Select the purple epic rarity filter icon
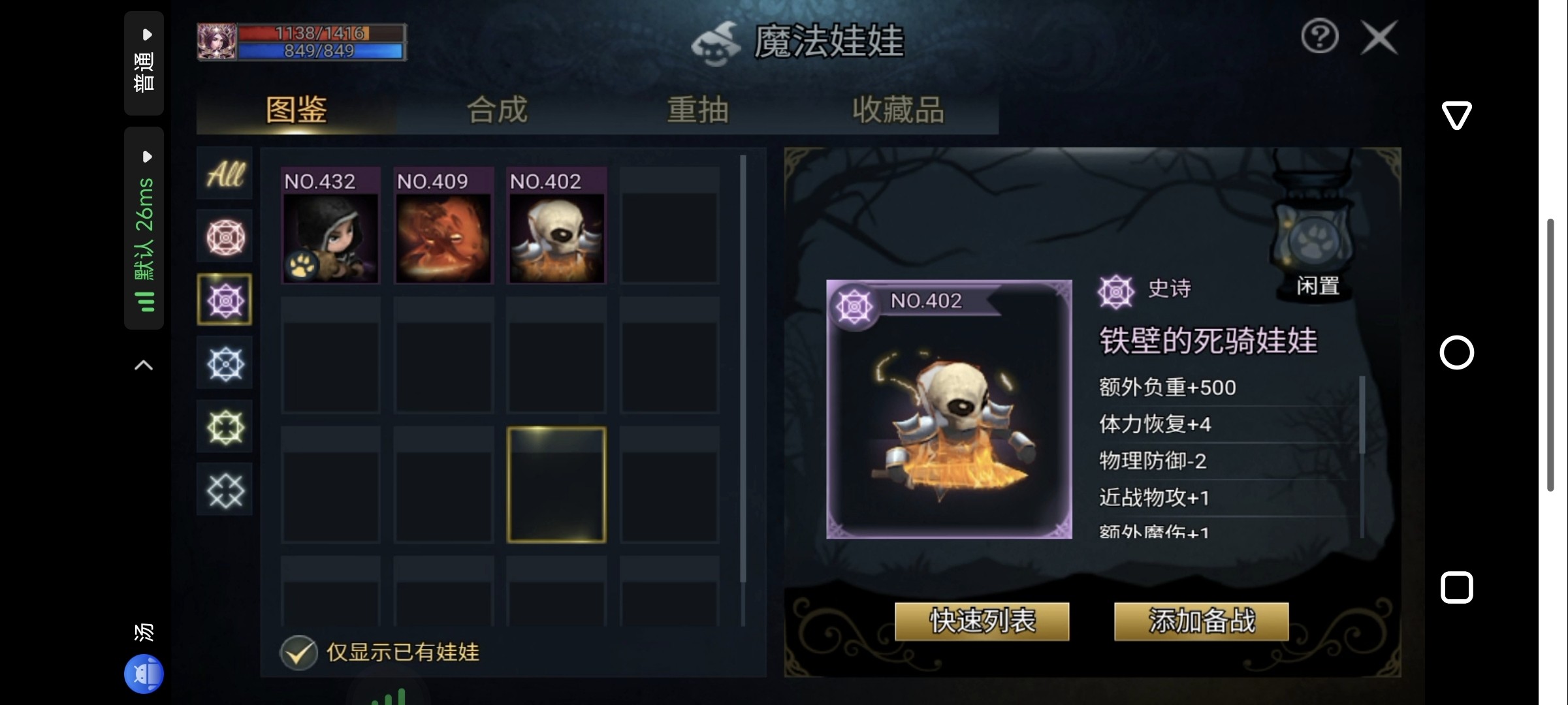This screenshot has width=1568, height=705. (x=225, y=300)
